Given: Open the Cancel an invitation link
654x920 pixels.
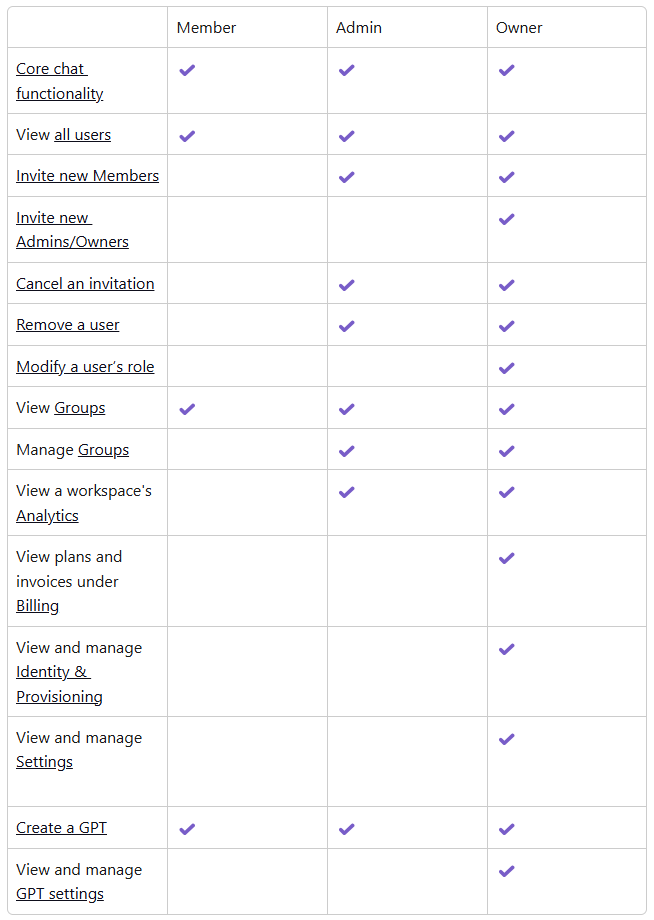Looking at the screenshot, I should [85, 284].
